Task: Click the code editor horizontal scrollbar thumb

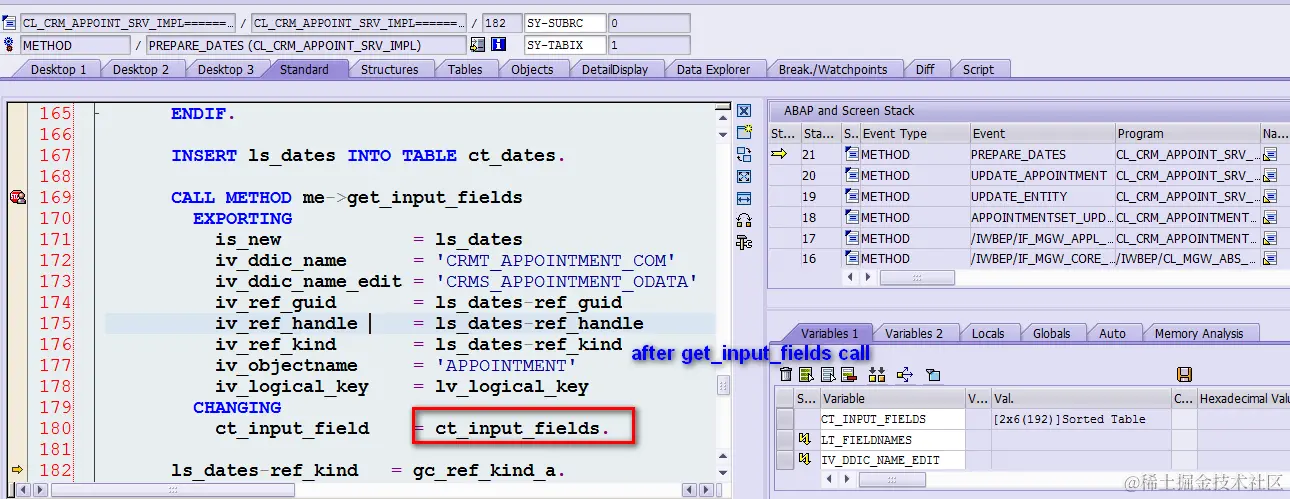Action: tap(173, 490)
